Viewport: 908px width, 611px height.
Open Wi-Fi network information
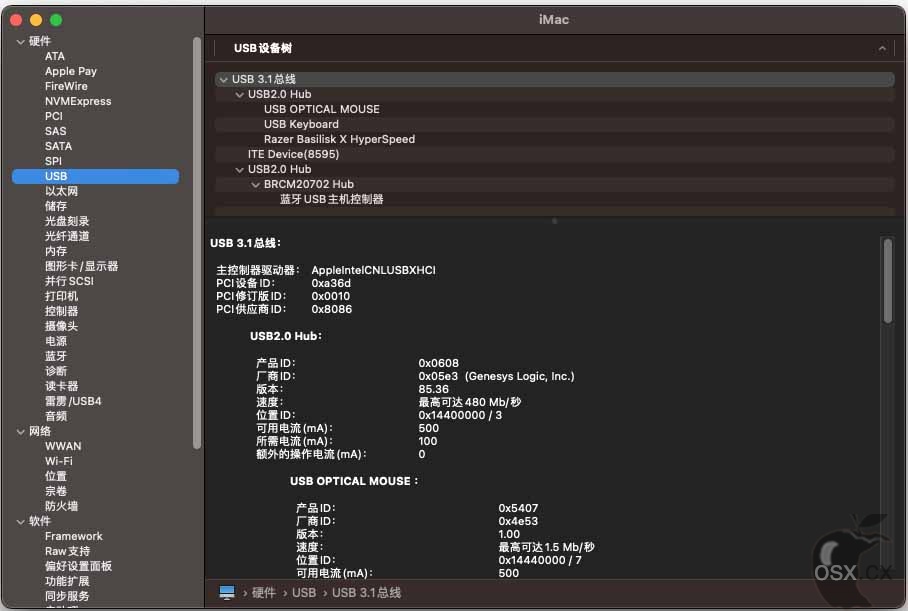coord(59,462)
